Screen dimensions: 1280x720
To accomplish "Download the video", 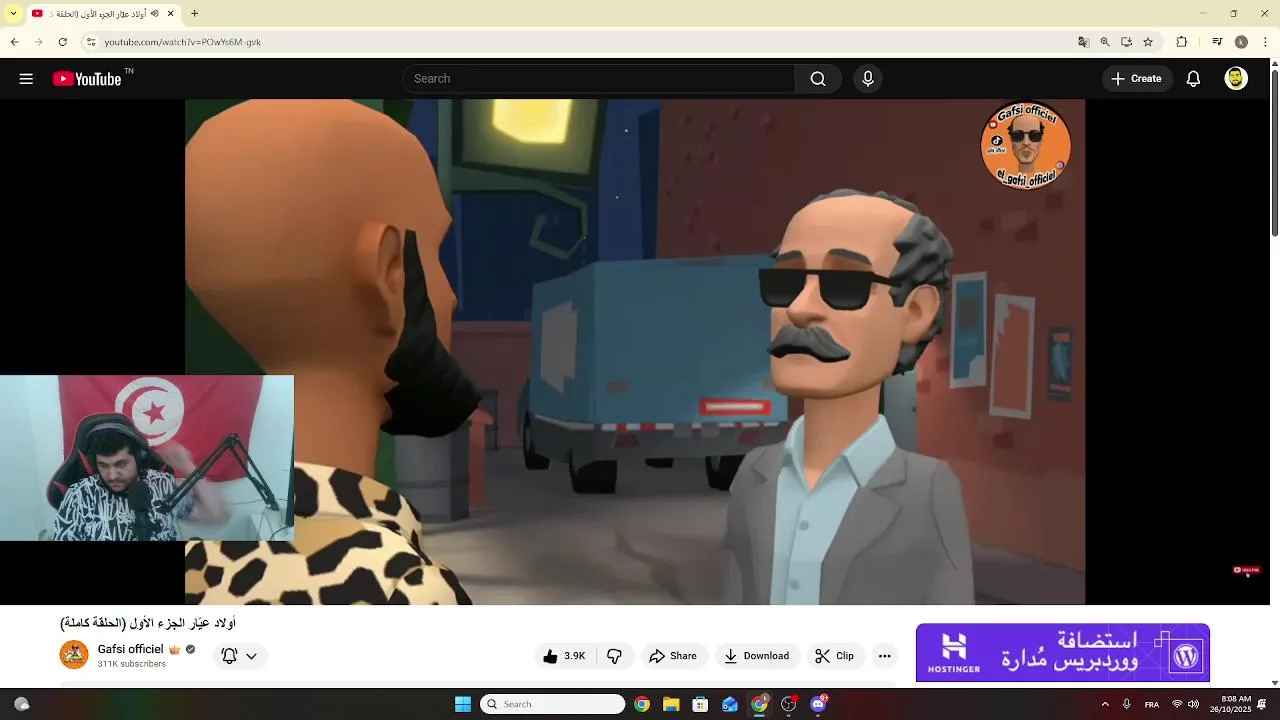I will coord(757,656).
